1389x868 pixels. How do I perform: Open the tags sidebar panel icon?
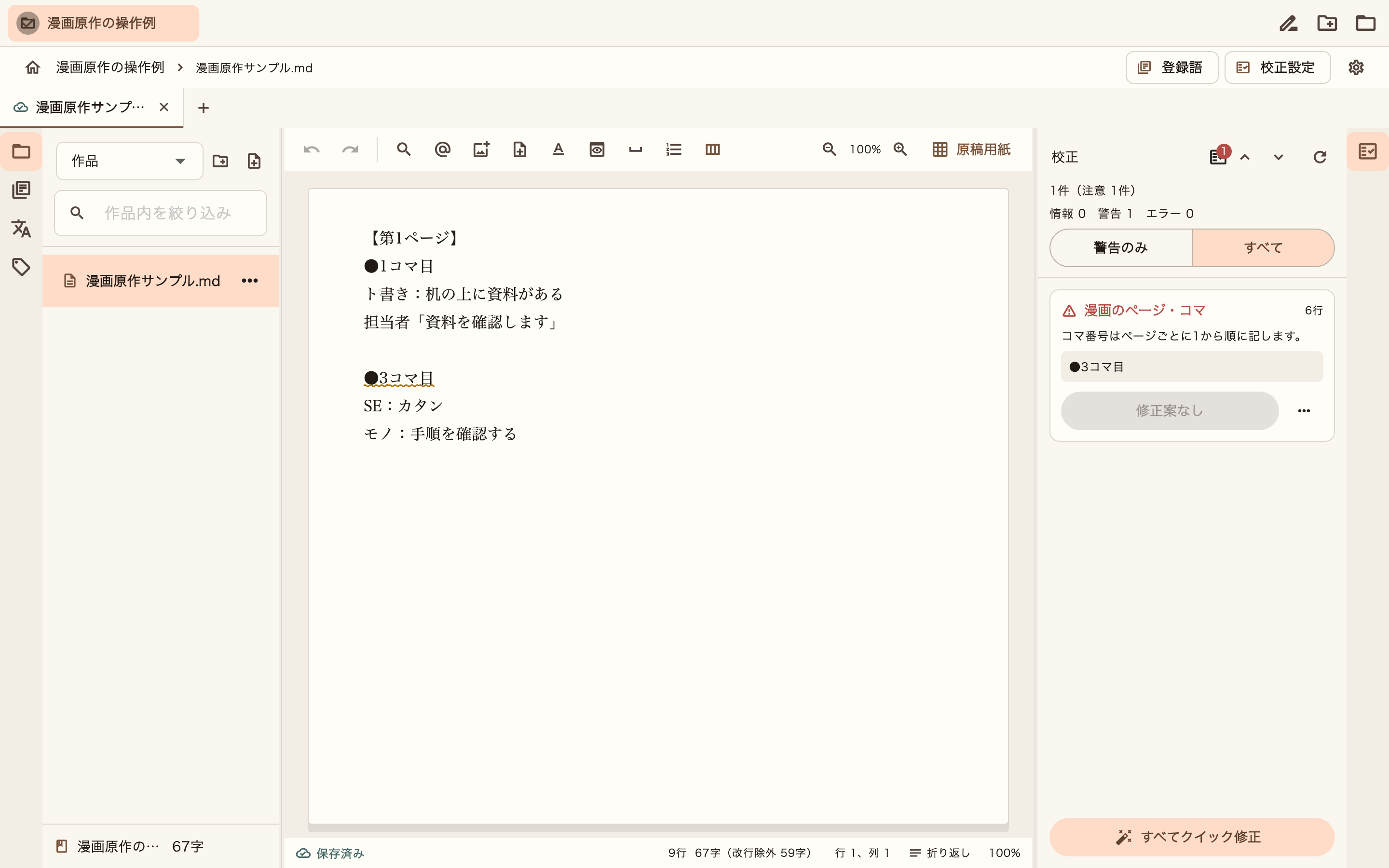pyautogui.click(x=21, y=267)
